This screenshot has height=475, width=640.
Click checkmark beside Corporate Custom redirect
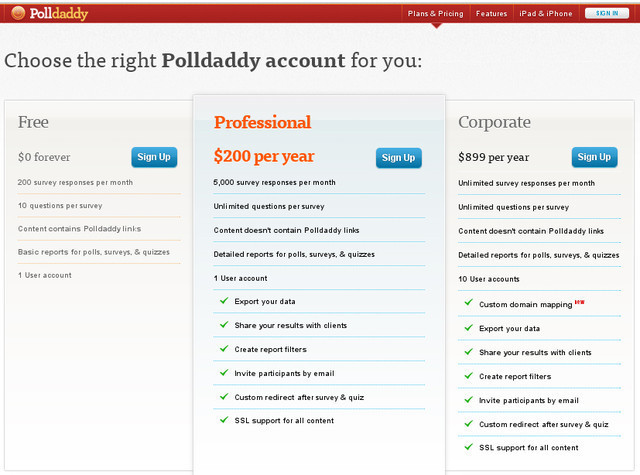(x=468, y=424)
